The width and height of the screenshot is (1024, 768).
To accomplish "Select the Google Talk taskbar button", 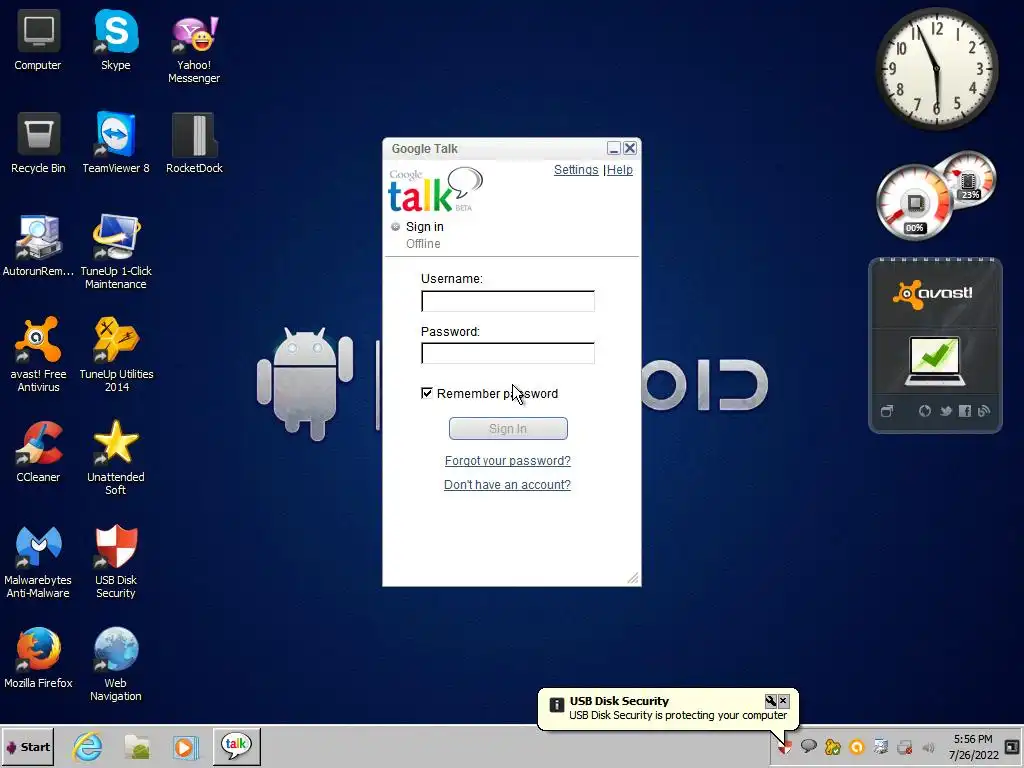I will 236,746.
